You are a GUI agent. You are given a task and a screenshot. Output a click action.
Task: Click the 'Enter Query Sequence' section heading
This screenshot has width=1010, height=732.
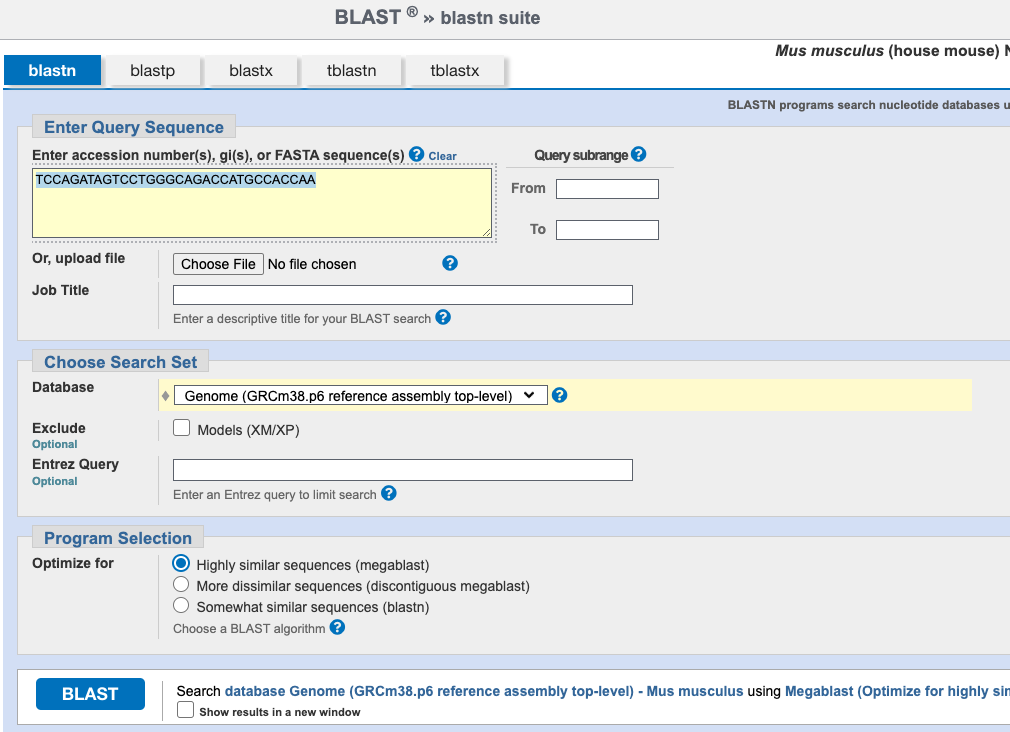[x=134, y=127]
